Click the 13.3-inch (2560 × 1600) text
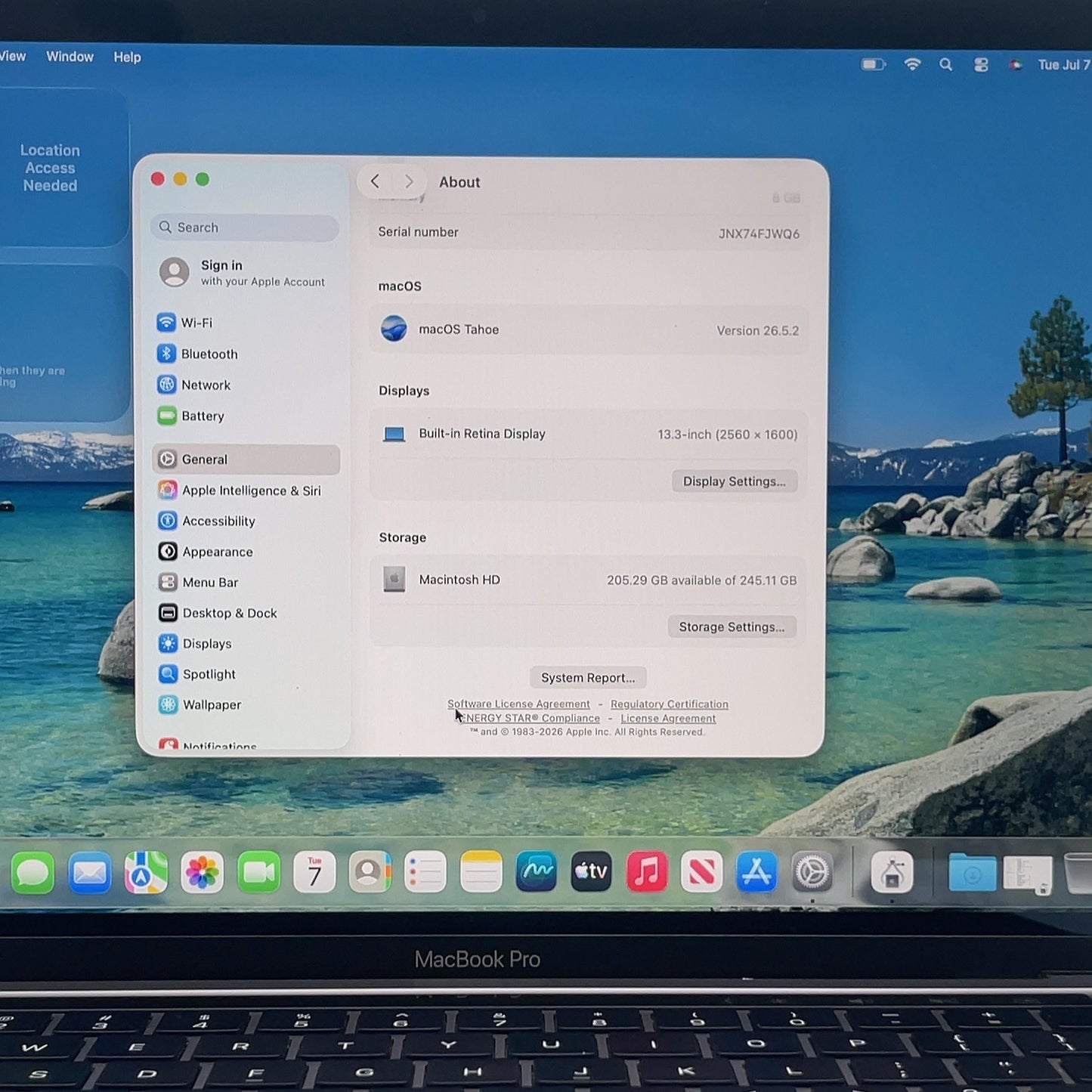Viewport: 1092px width, 1092px height. (x=727, y=435)
